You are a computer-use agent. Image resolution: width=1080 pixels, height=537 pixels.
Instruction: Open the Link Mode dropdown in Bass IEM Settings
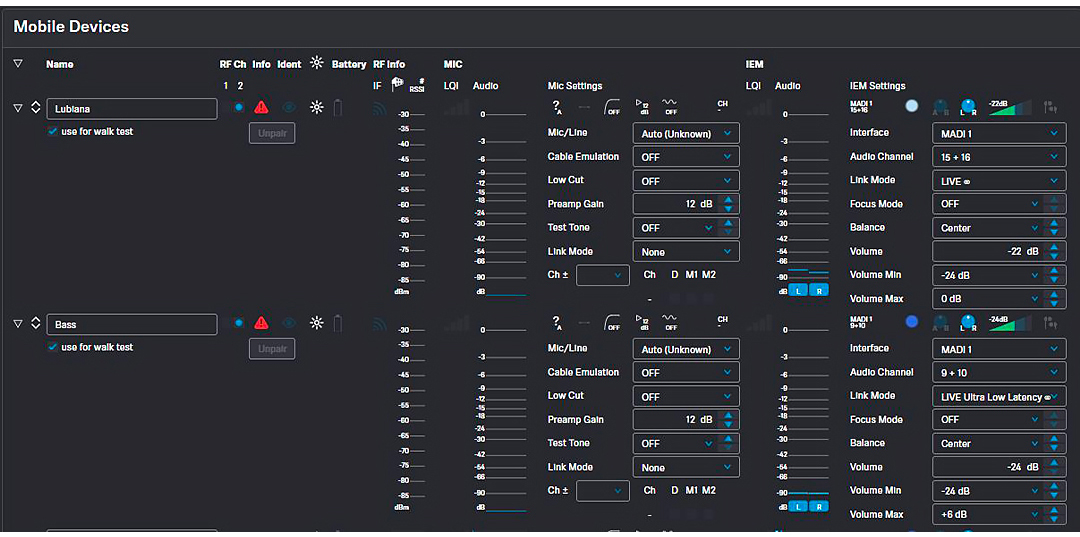(x=1000, y=397)
